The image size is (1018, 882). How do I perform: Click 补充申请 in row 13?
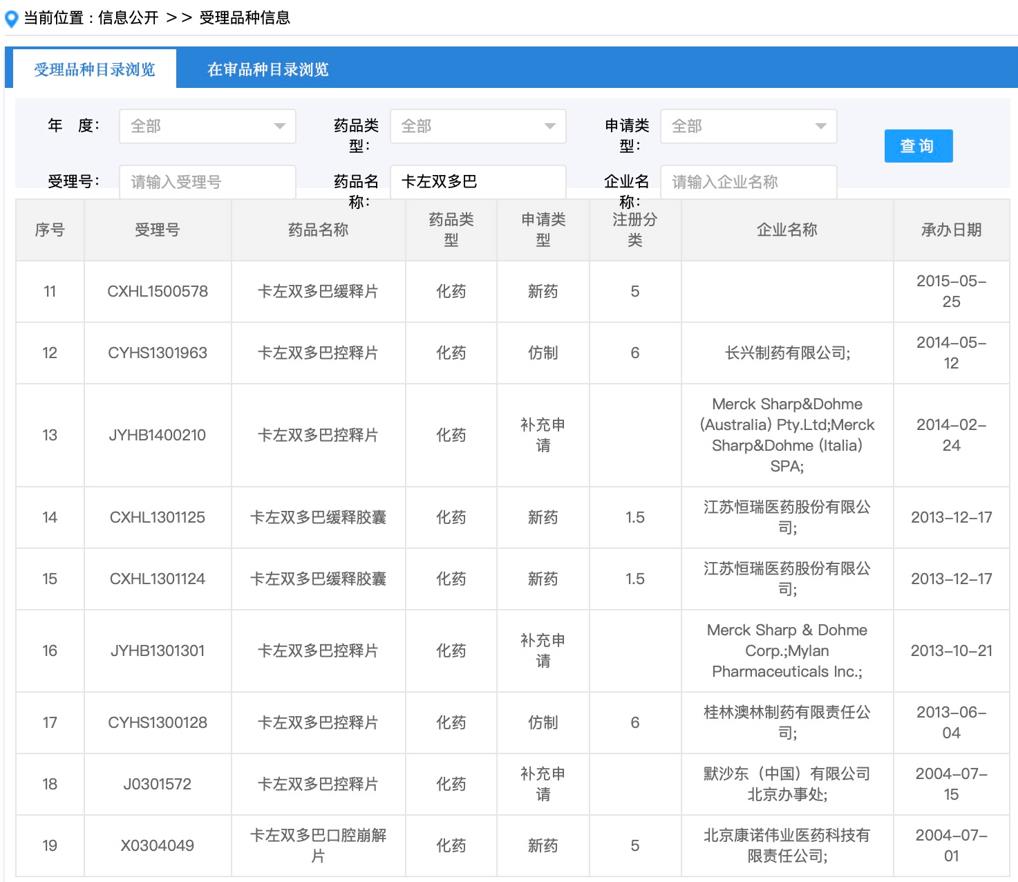(543, 435)
